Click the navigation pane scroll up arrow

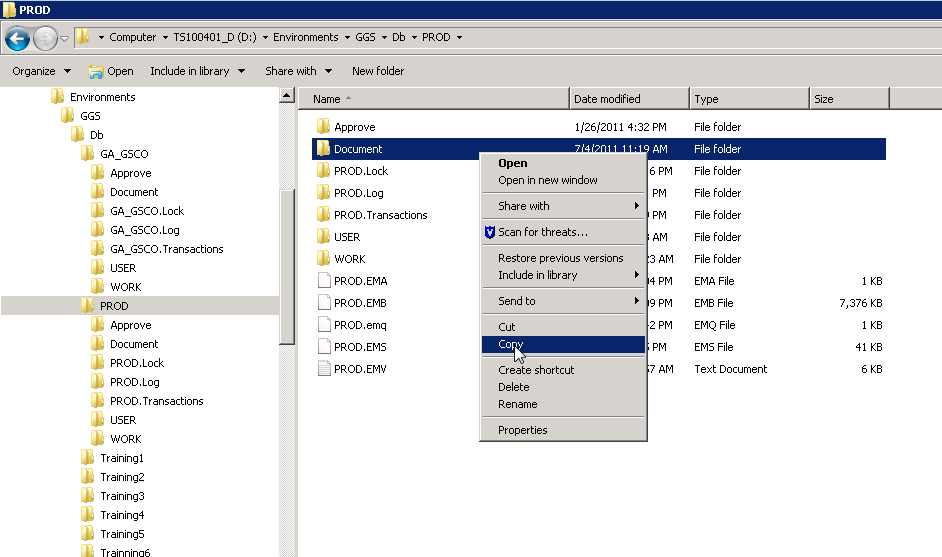pyautogui.click(x=287, y=97)
